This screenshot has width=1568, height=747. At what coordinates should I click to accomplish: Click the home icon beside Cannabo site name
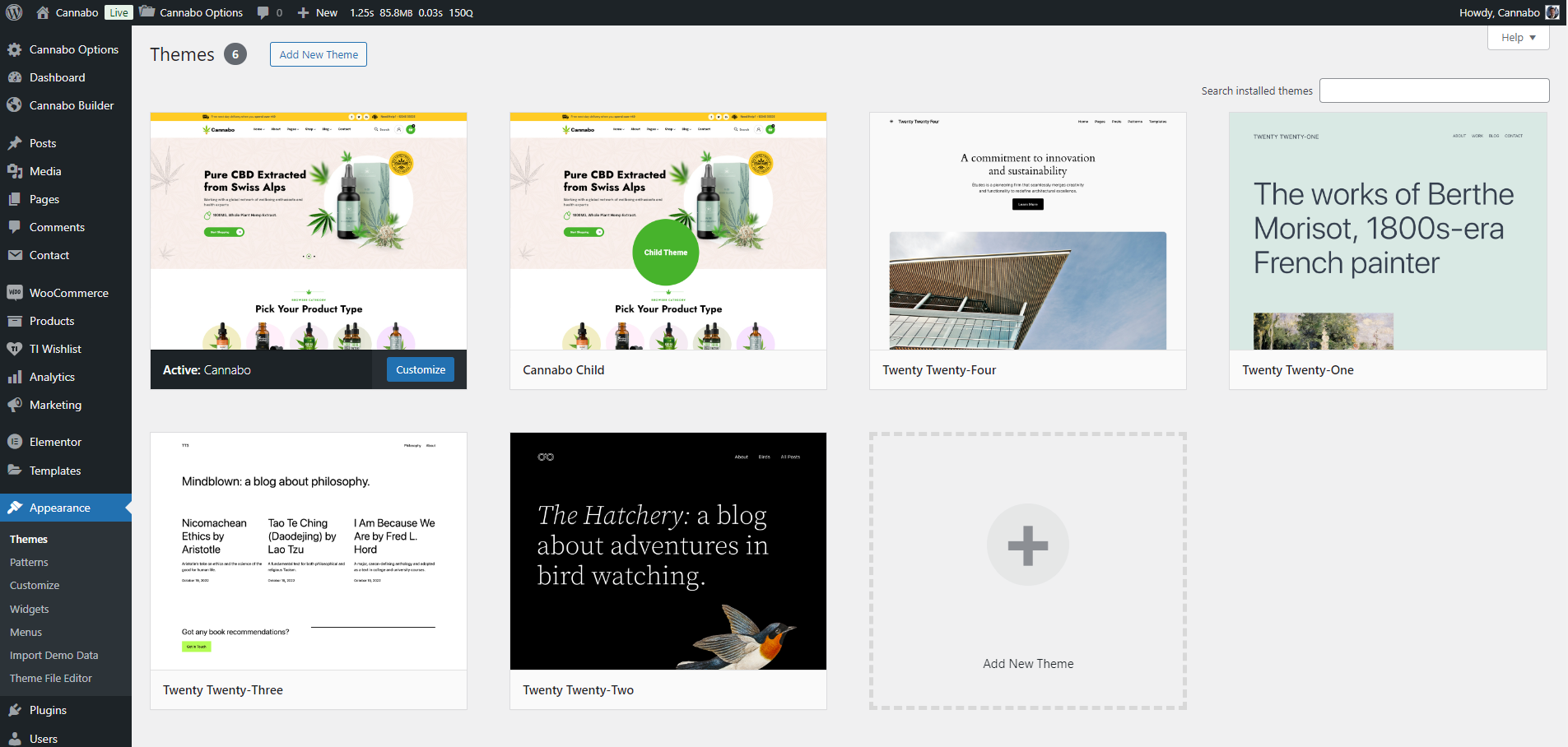pos(43,12)
